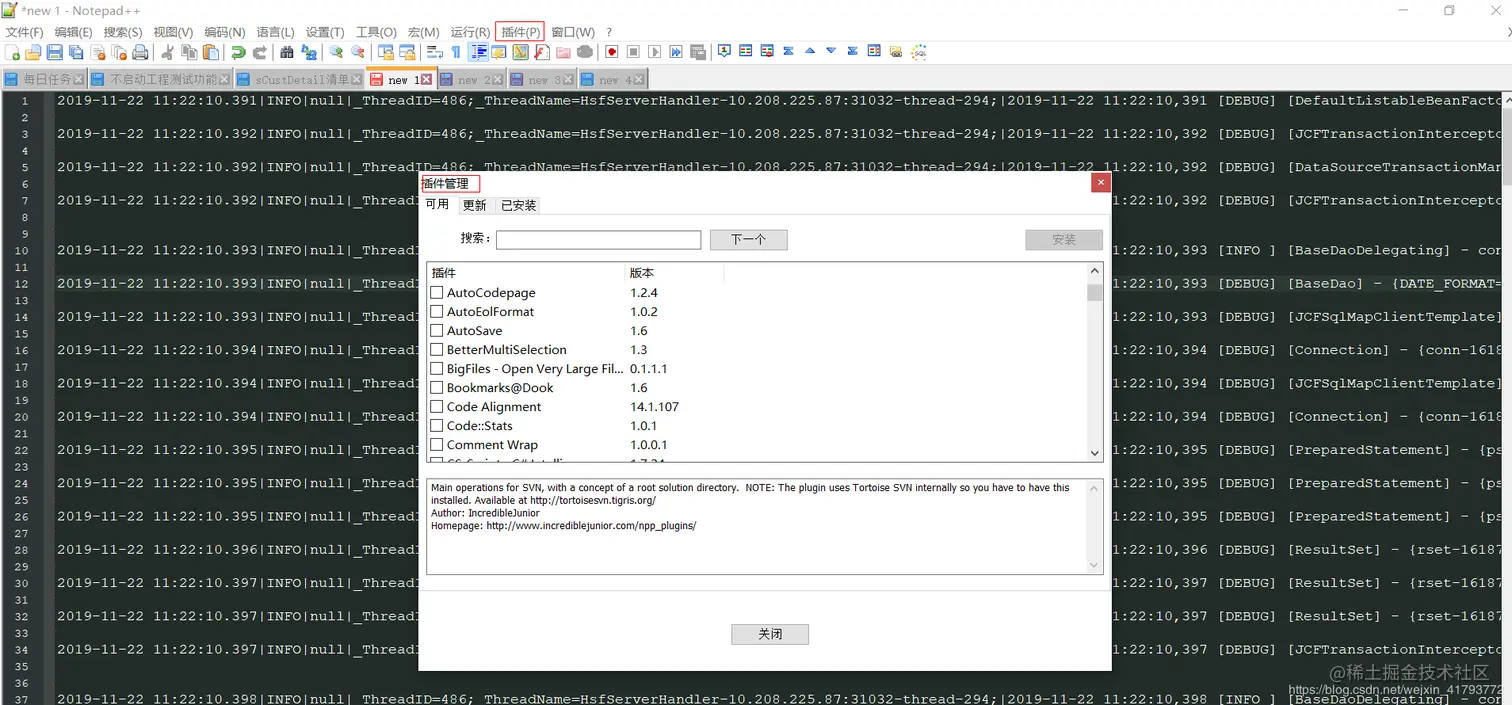Zoom out using toolbar magnifier
This screenshot has height=705, width=1512.
[x=357, y=52]
